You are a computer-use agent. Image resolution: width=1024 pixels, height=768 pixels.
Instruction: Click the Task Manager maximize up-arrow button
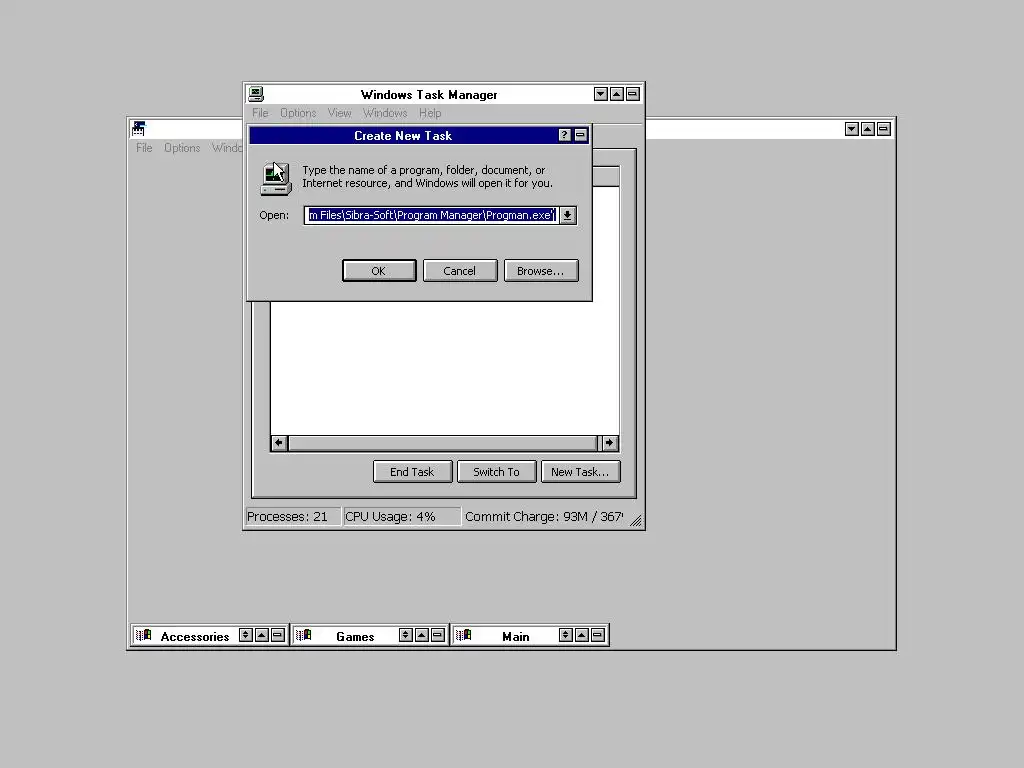(616, 94)
